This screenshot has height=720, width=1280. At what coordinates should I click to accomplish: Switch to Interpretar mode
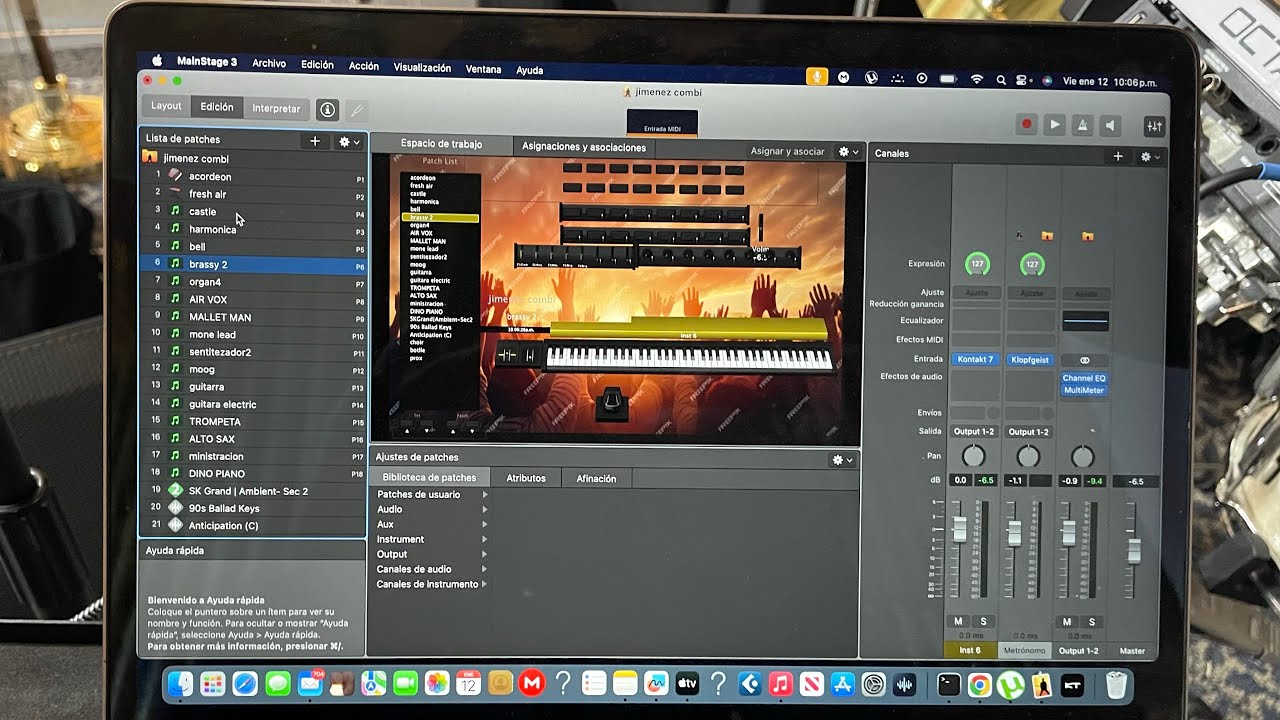(276, 108)
